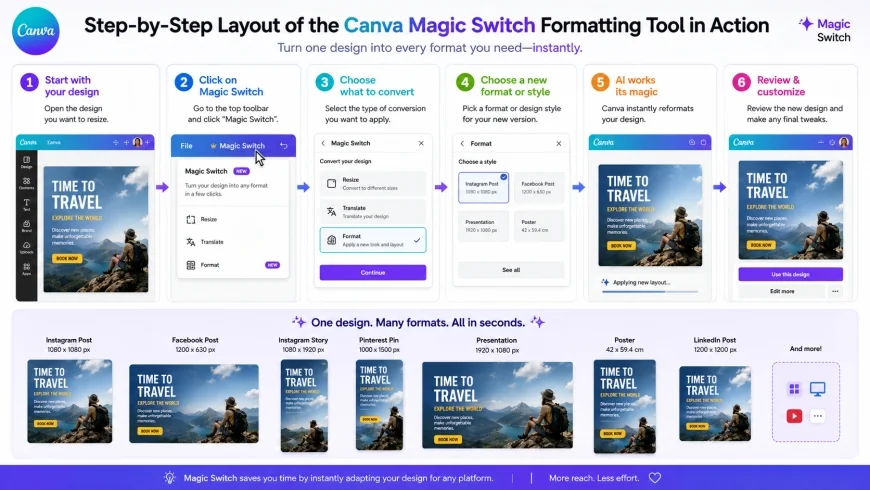Open the File menu

point(186,145)
